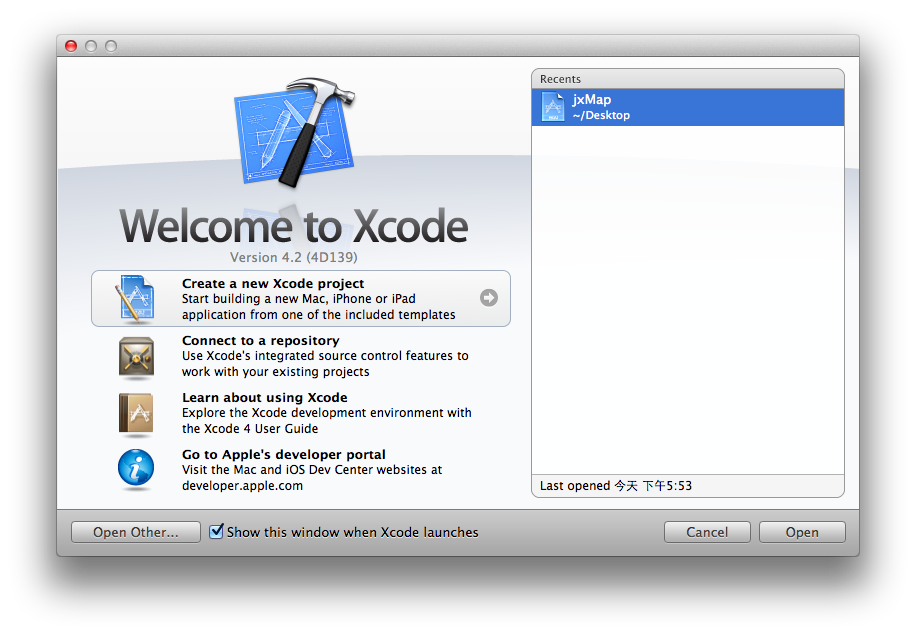Open Learn about using Xcode
The height and width of the screenshot is (635, 916).
265,398
